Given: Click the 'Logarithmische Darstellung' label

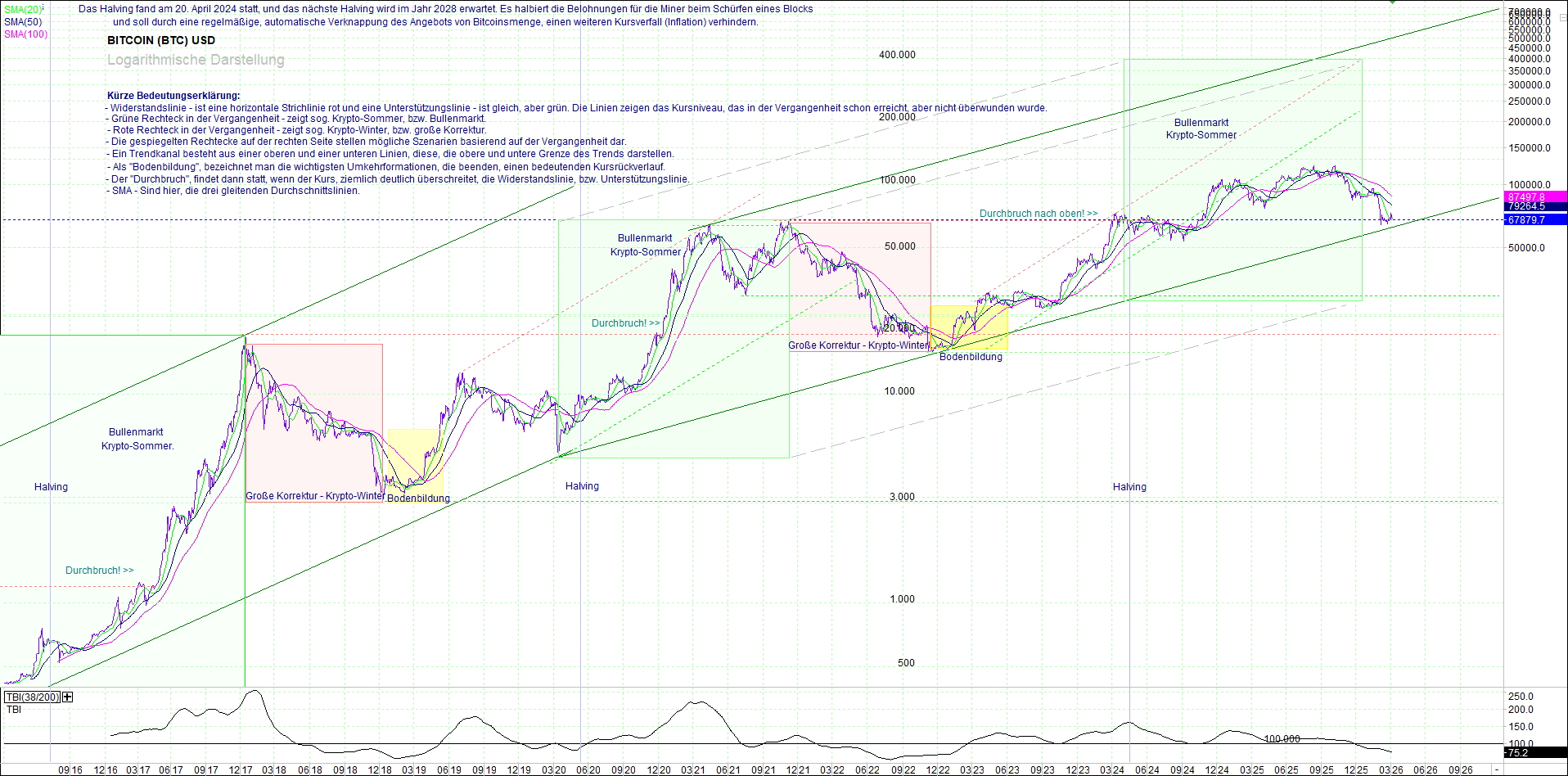Looking at the screenshot, I should click(196, 60).
